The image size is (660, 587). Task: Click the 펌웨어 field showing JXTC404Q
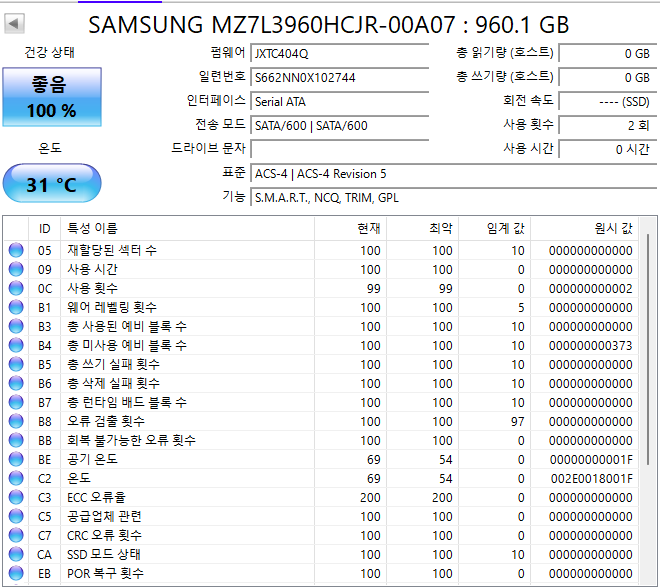click(348, 54)
